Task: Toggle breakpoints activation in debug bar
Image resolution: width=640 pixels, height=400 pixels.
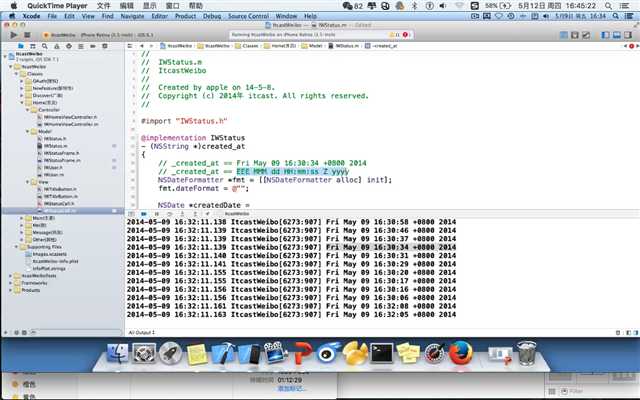Action: click(x=143, y=213)
